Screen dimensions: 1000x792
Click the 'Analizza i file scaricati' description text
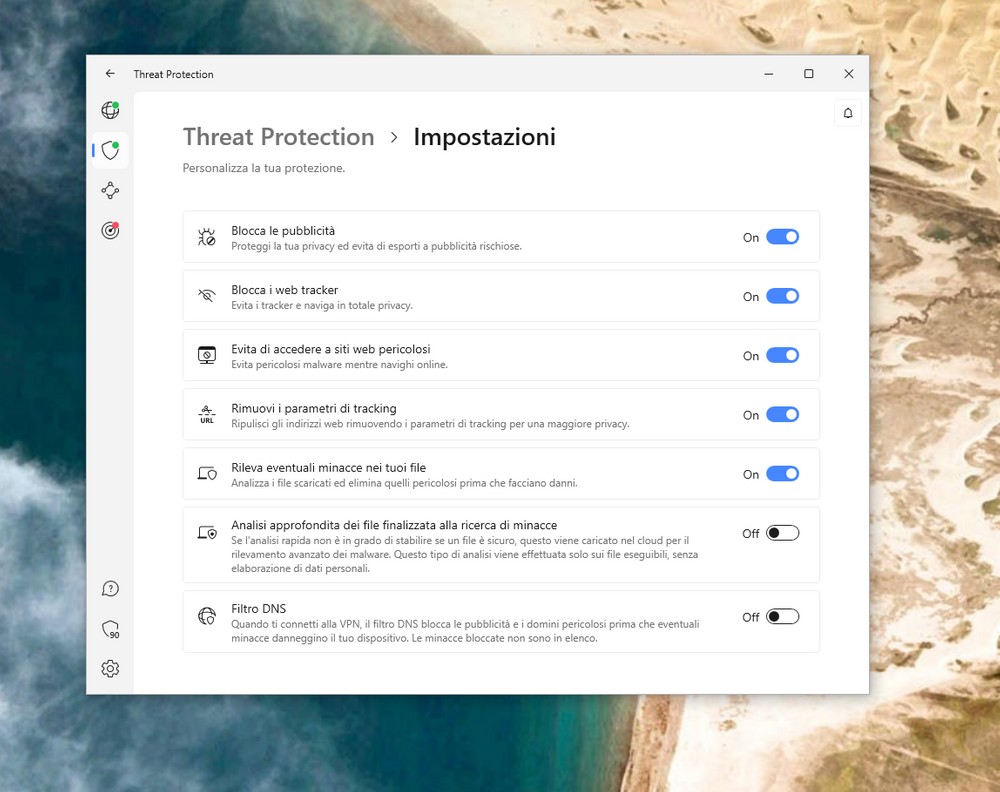404,483
